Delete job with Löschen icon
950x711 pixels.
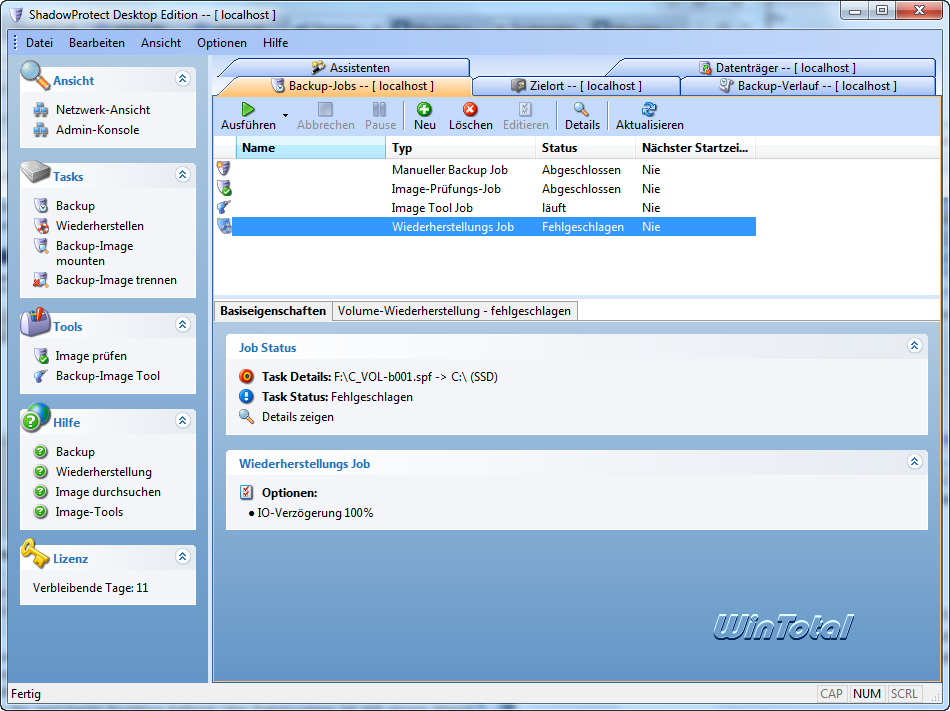[470, 109]
